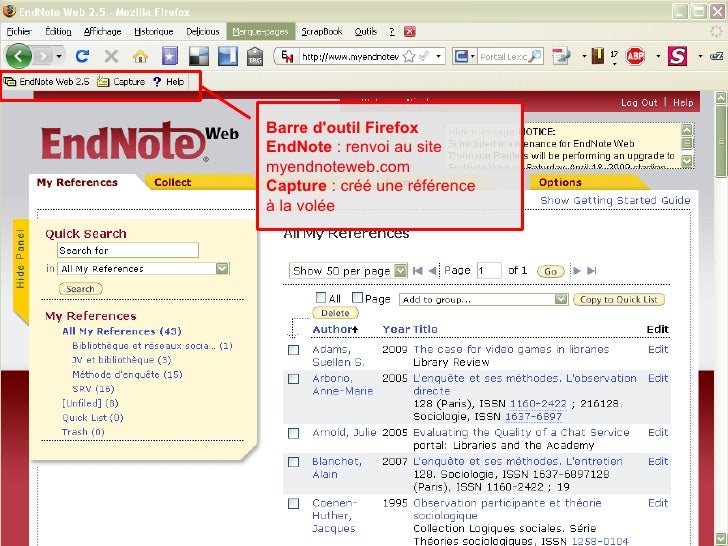Open the Fichier menu
The width and height of the screenshot is (728, 546).
pos(19,32)
